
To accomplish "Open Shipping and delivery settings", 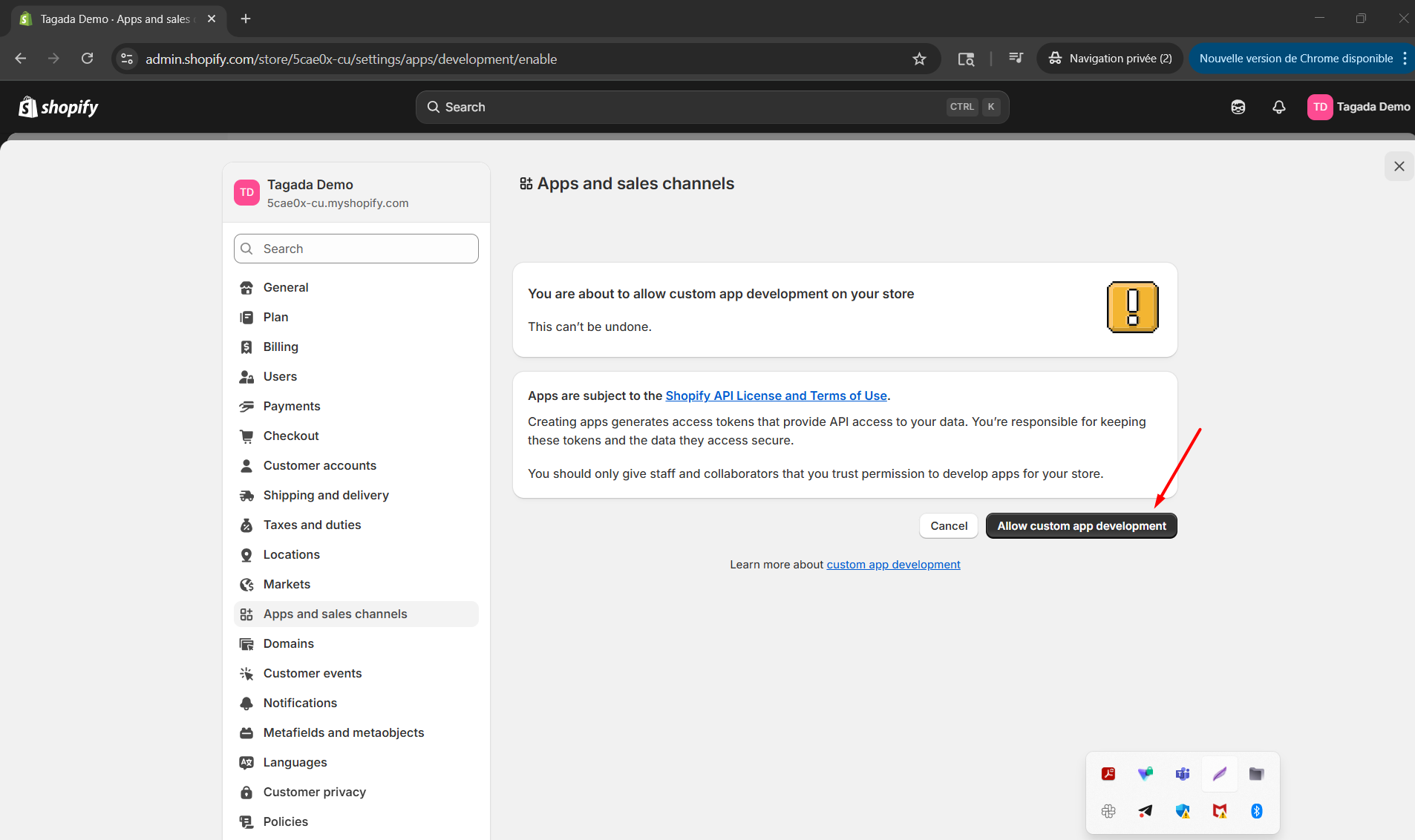I will point(326,495).
